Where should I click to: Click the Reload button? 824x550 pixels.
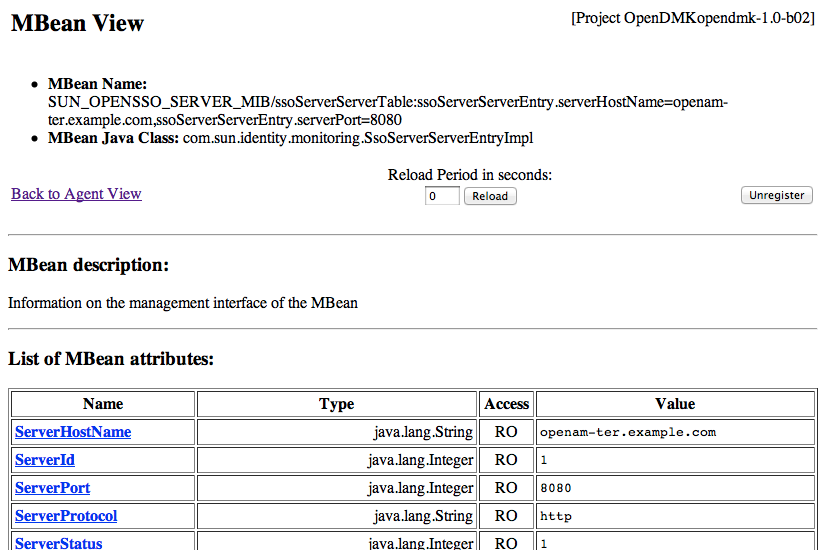(490, 196)
